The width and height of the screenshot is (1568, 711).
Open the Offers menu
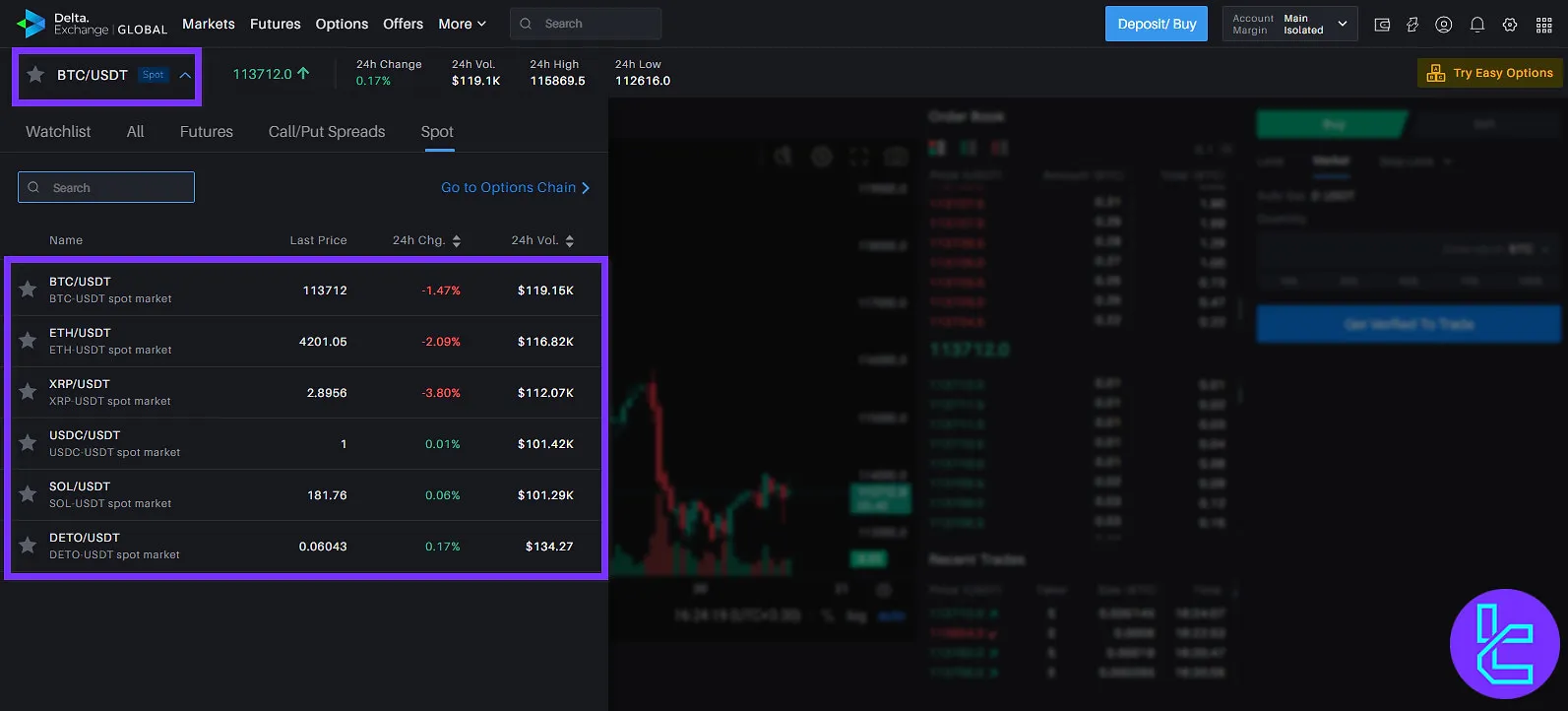(x=404, y=24)
